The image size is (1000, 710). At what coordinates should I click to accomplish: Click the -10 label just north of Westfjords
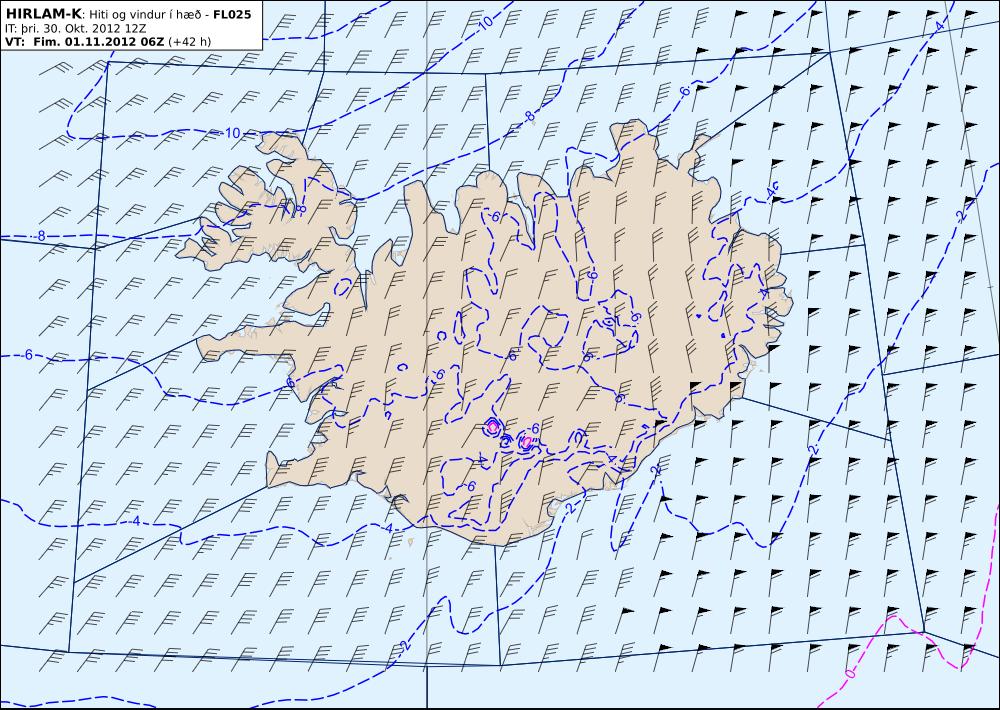(x=231, y=133)
